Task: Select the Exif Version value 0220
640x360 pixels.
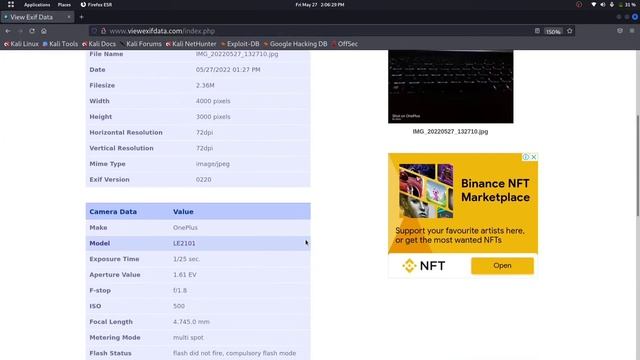Action: [x=203, y=180]
